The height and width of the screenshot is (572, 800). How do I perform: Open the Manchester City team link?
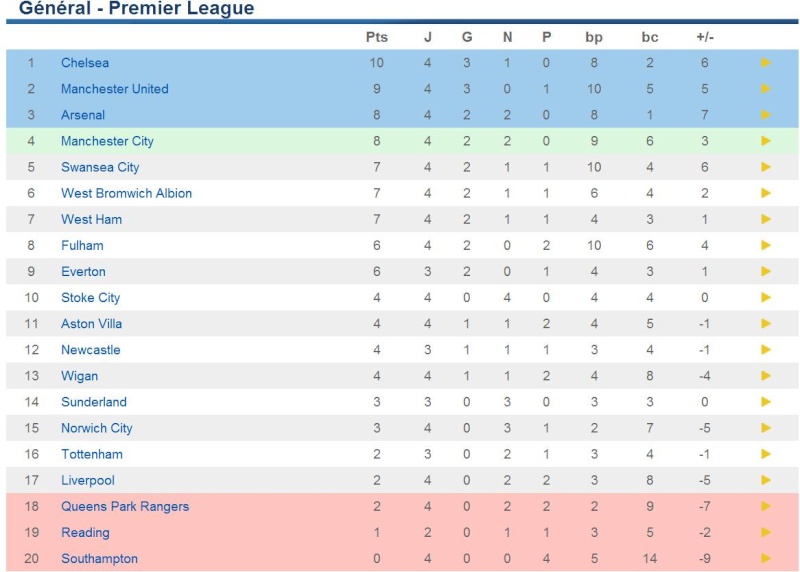click(107, 141)
